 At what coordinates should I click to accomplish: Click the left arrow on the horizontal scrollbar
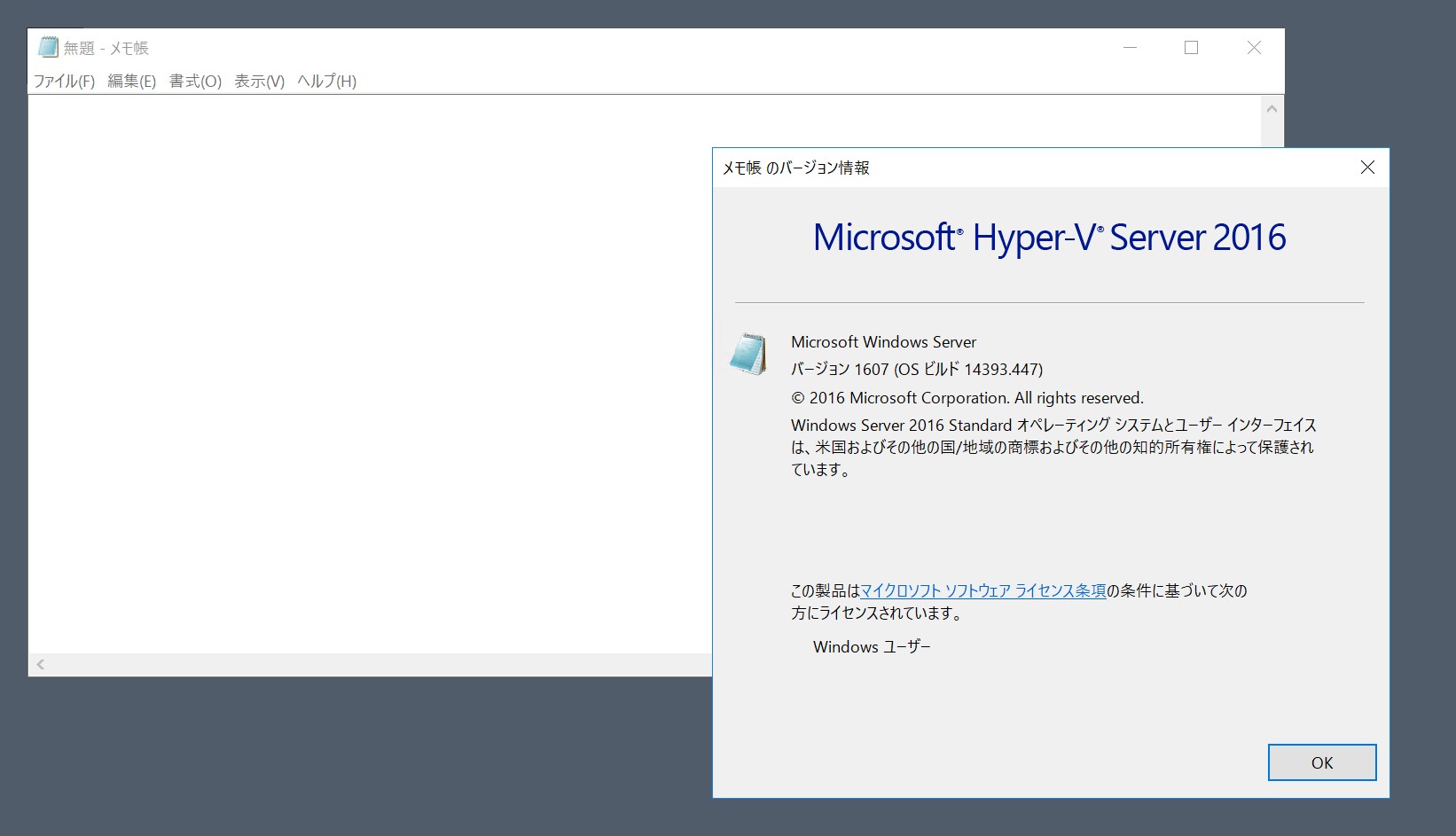click(40, 664)
